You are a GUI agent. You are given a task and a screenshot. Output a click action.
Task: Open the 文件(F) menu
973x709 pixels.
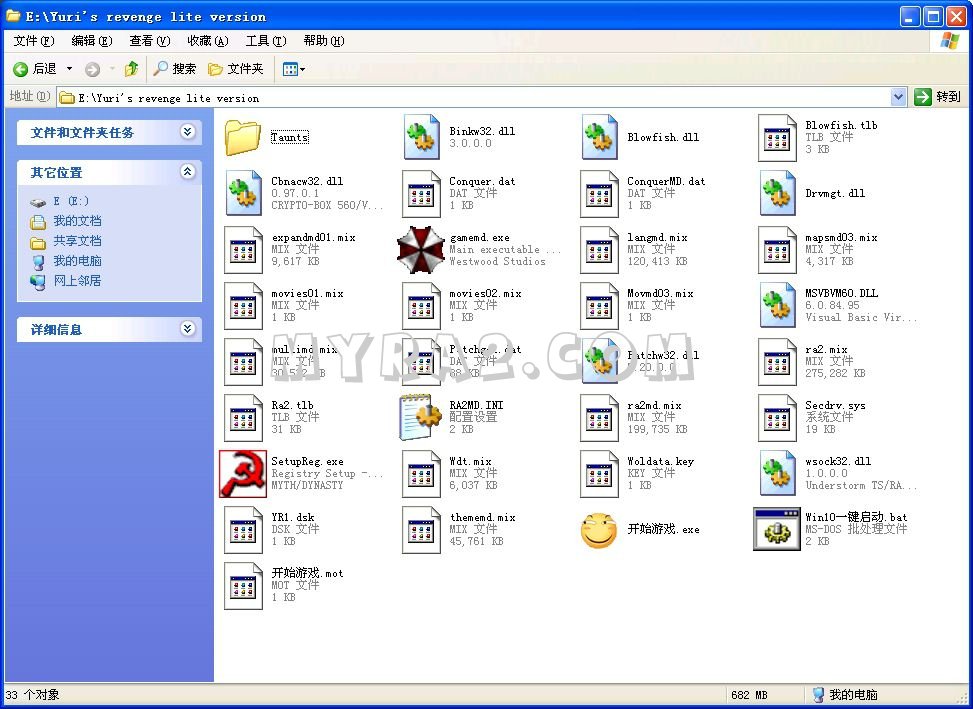click(34, 41)
